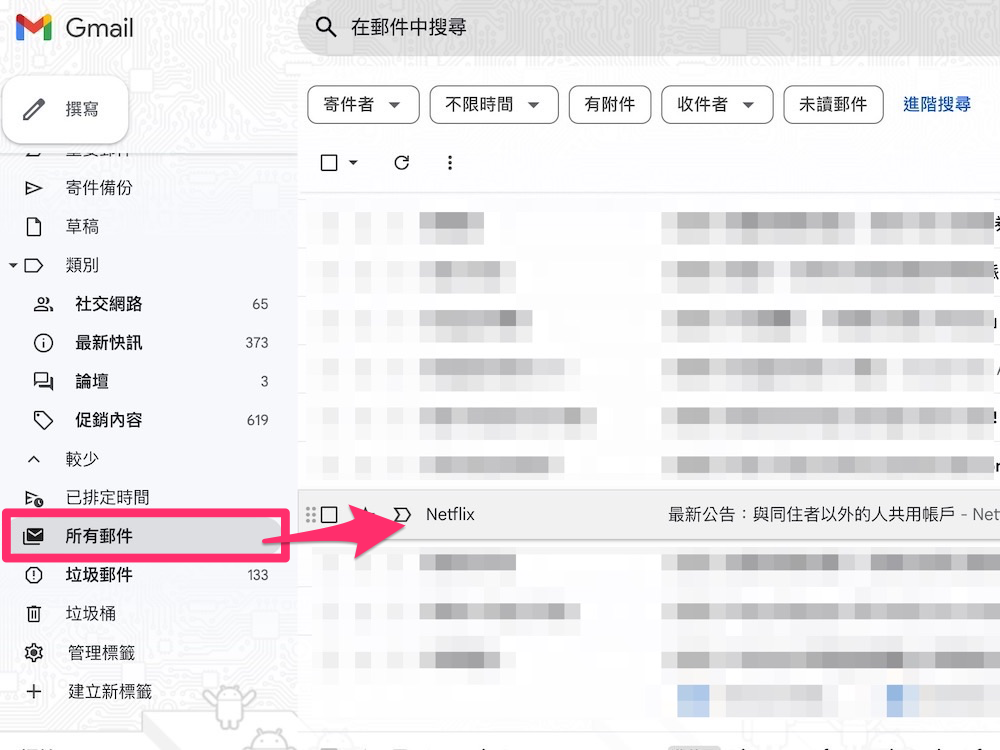This screenshot has height=750, width=1000.
Task: Click the promotions tag icon
Action: tap(43, 420)
